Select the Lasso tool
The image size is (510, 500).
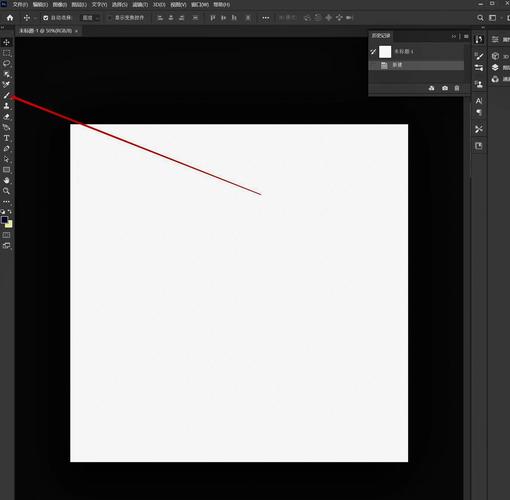6,63
